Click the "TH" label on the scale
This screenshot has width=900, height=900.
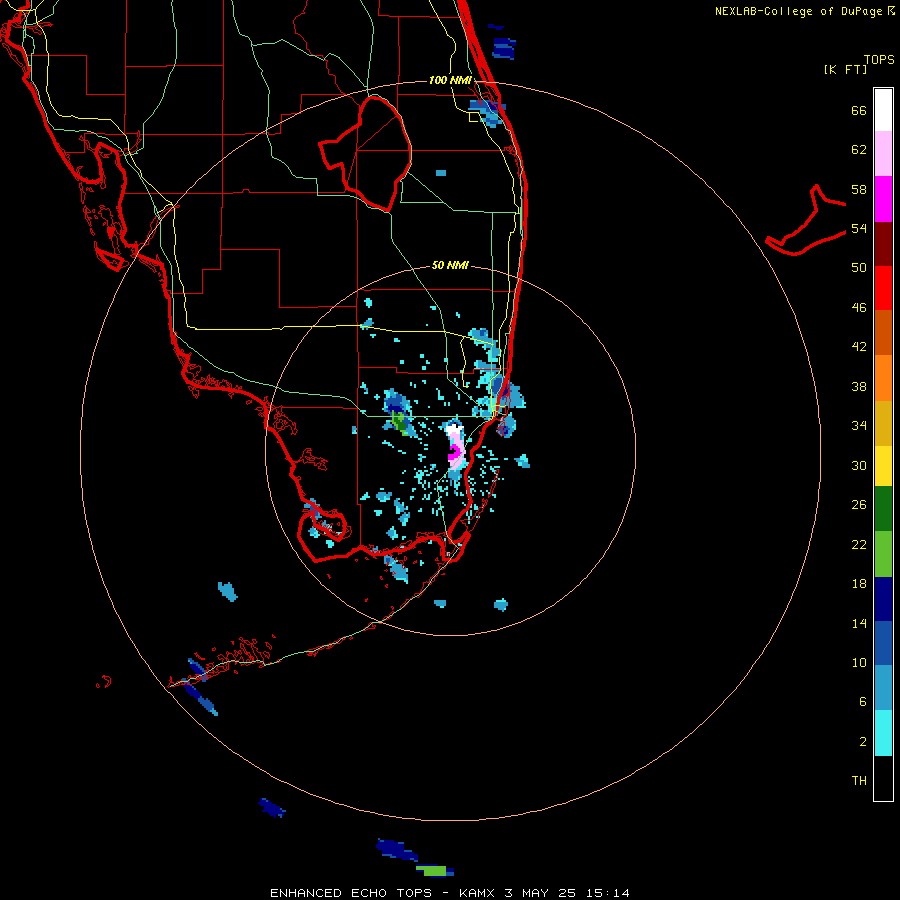[x=859, y=781]
